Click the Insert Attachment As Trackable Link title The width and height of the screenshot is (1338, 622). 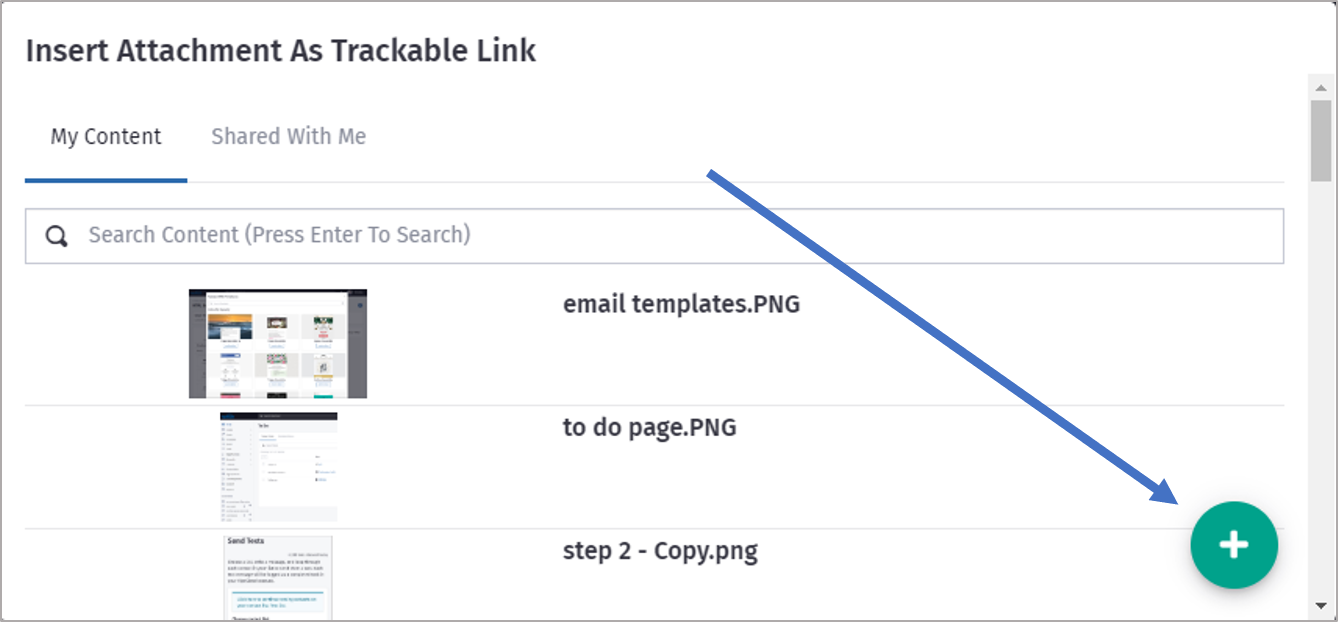280,51
